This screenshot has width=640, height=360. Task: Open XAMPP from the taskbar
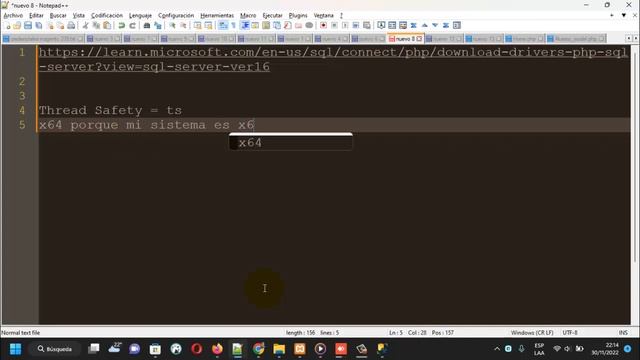pyautogui.click(x=300, y=349)
